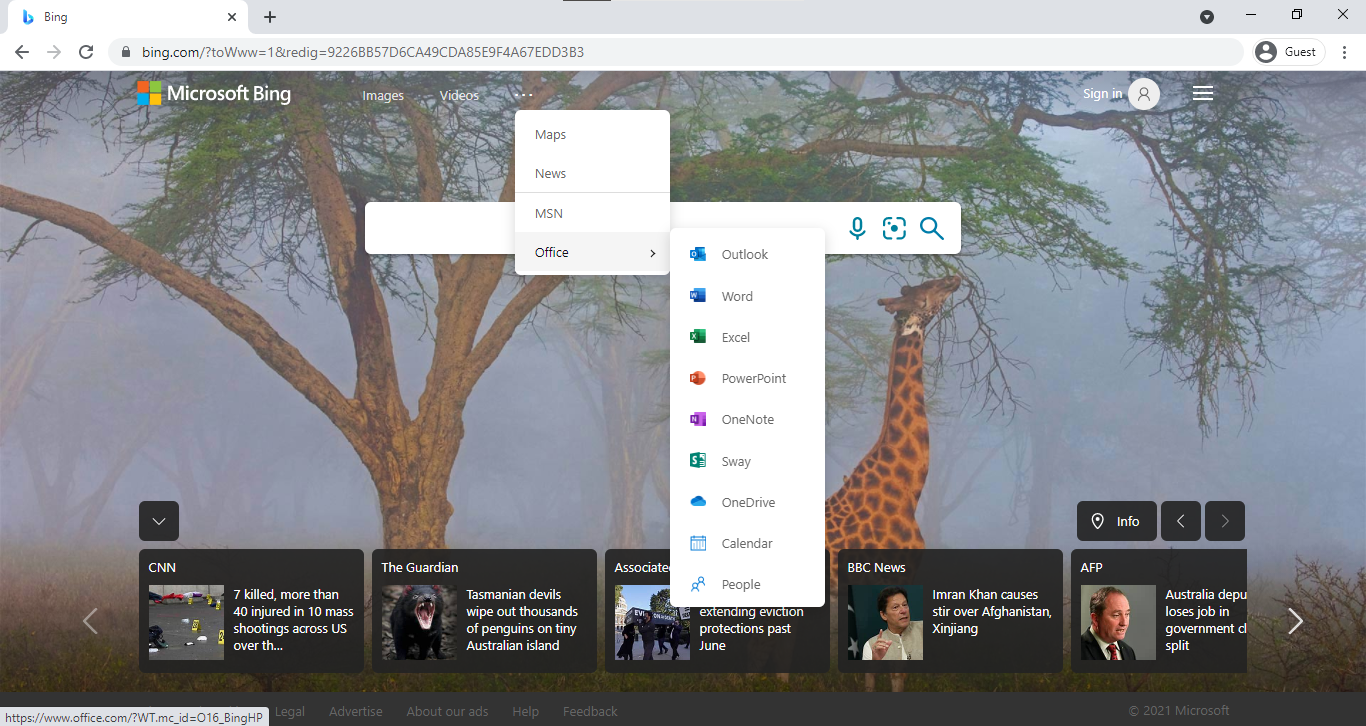
Task: Select the Office menu item
Action: 592,253
